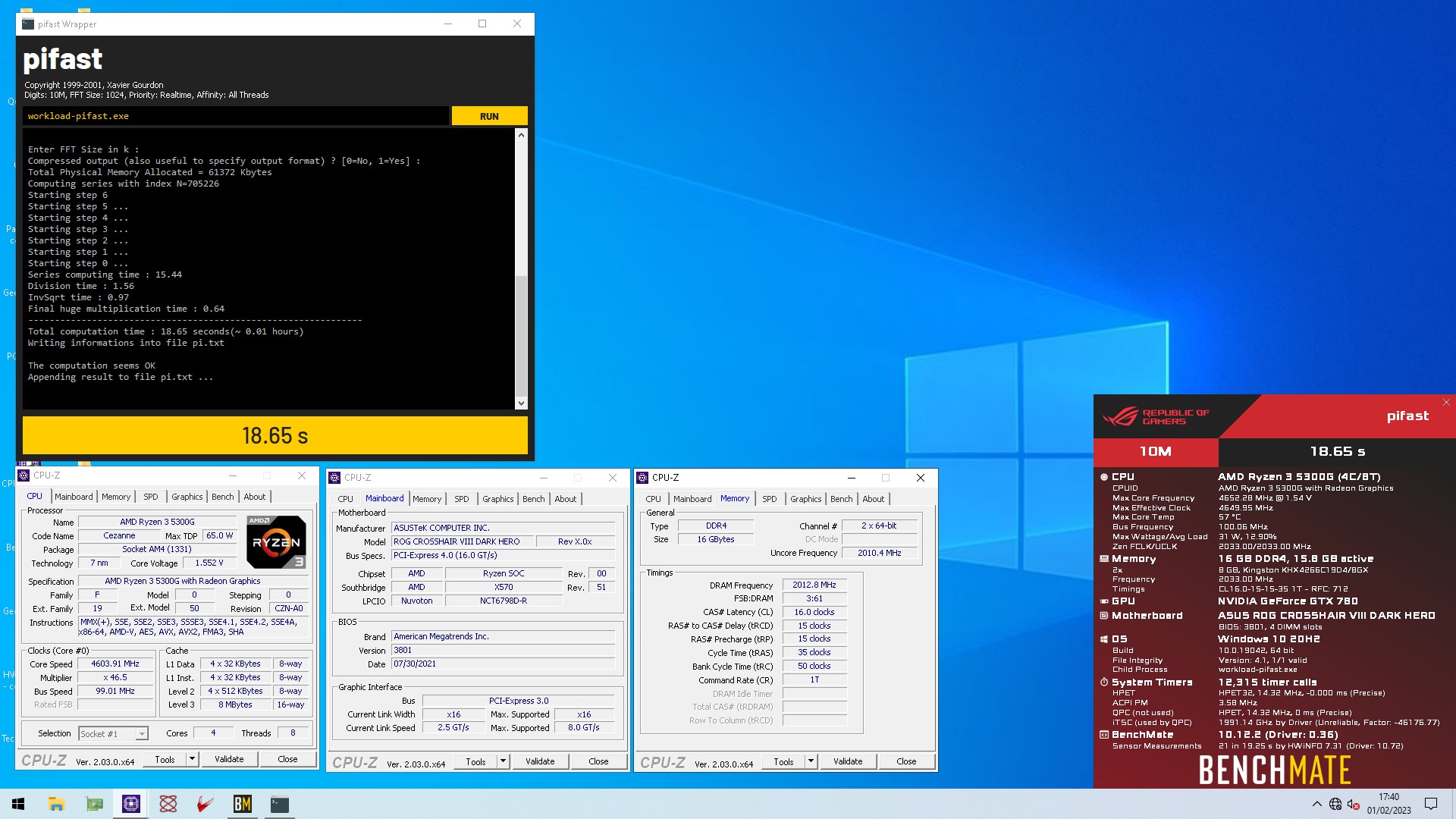Click the 18.65 s result bar in pifast
The height and width of the screenshot is (819, 1456).
click(x=275, y=435)
